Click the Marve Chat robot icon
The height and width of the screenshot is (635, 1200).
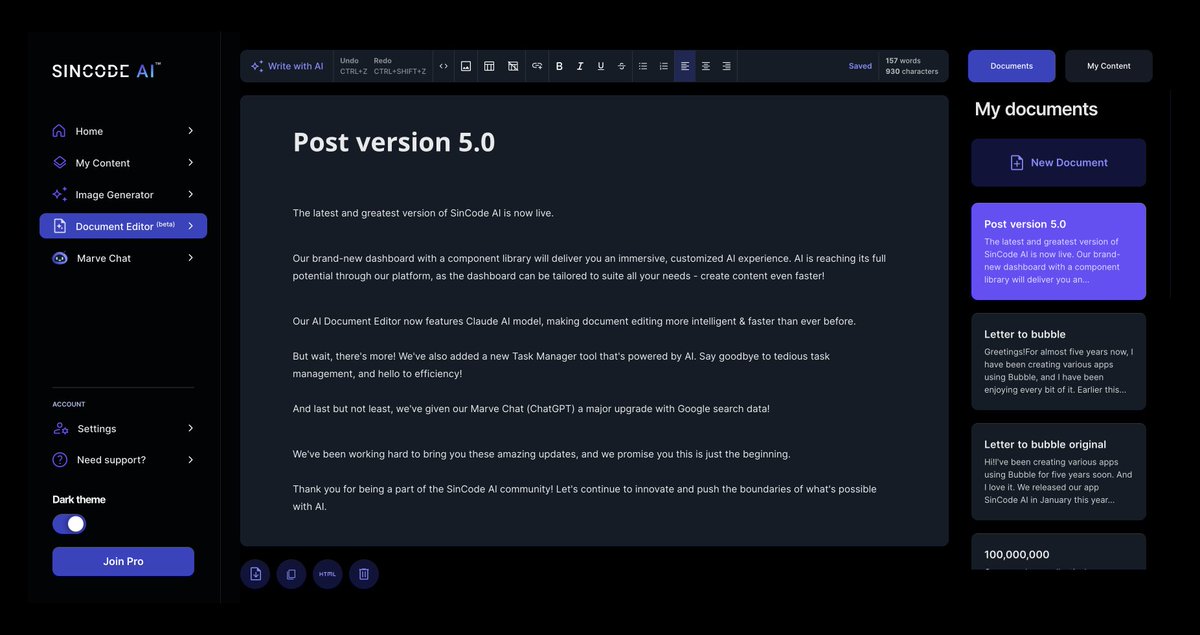59,258
